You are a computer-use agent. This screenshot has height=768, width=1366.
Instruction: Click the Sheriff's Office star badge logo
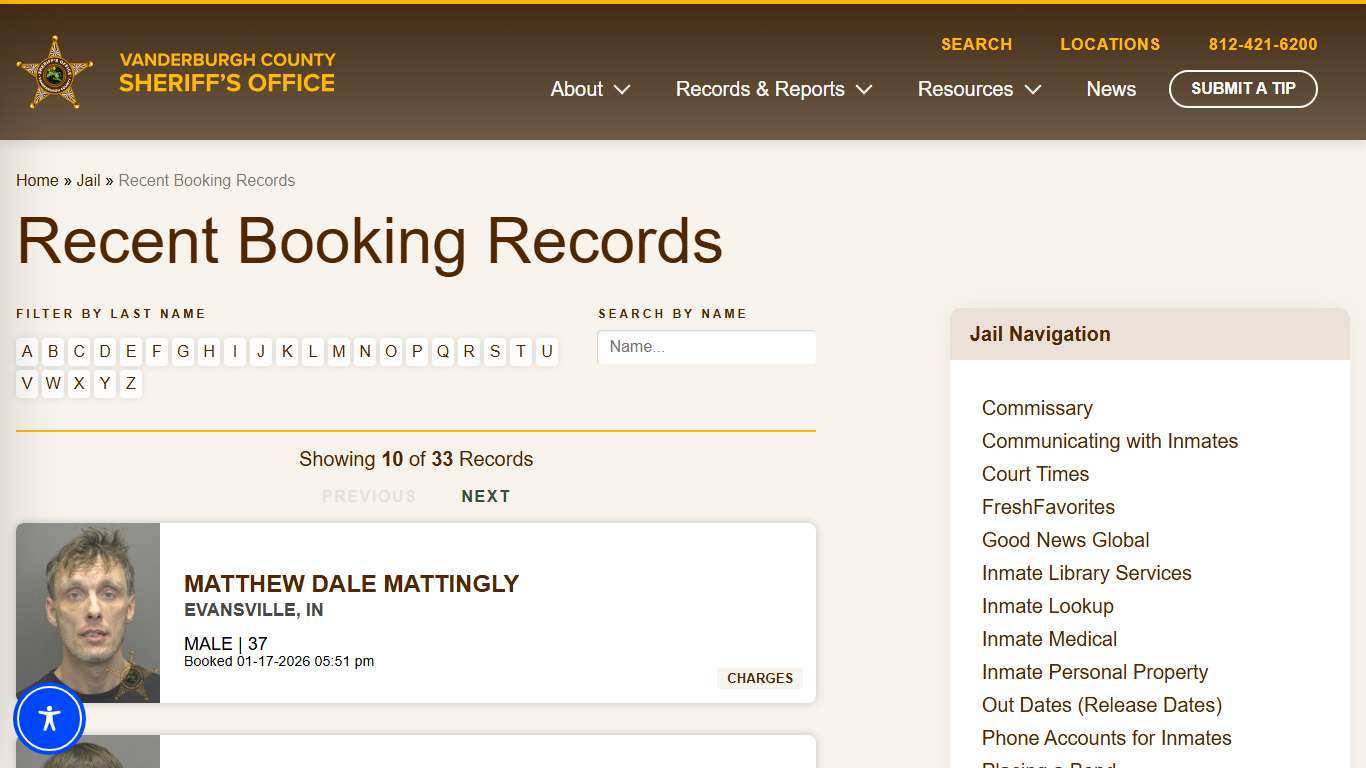(x=54, y=72)
